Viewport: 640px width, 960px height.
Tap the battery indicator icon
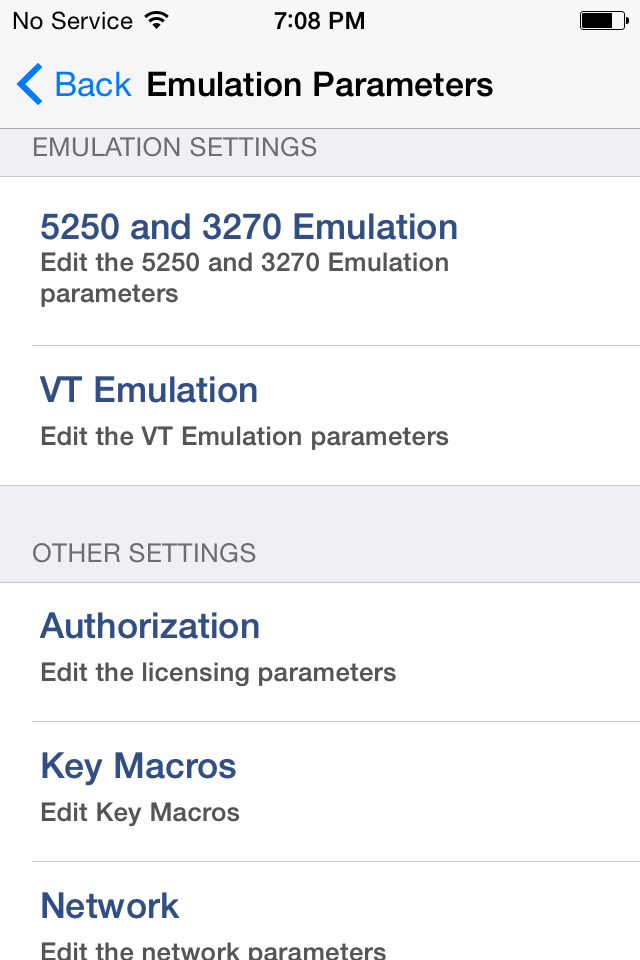[602, 20]
